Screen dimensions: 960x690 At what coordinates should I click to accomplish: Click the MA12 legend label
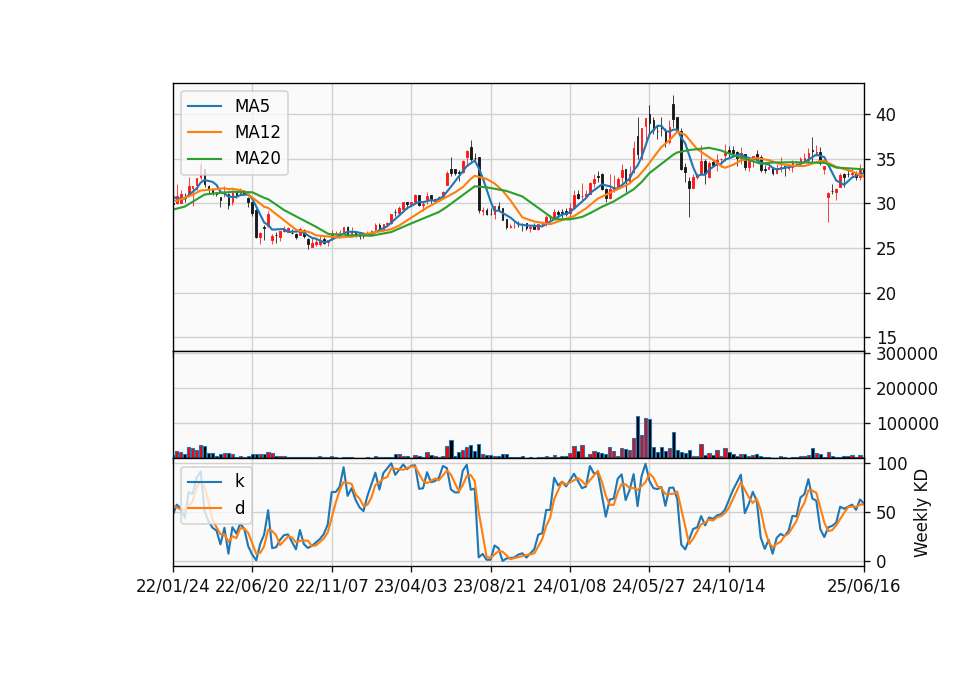tap(257, 132)
